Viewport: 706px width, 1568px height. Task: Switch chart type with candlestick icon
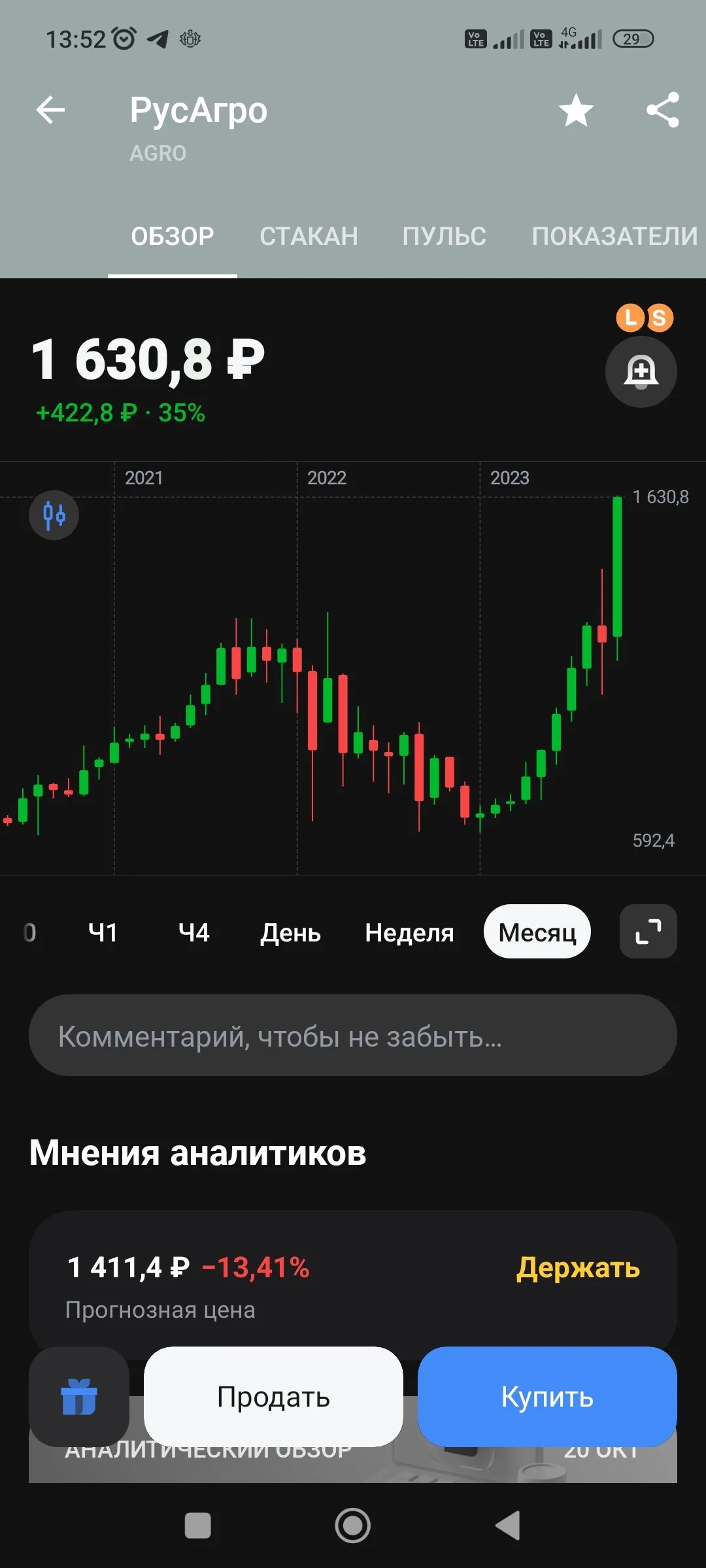[54, 515]
